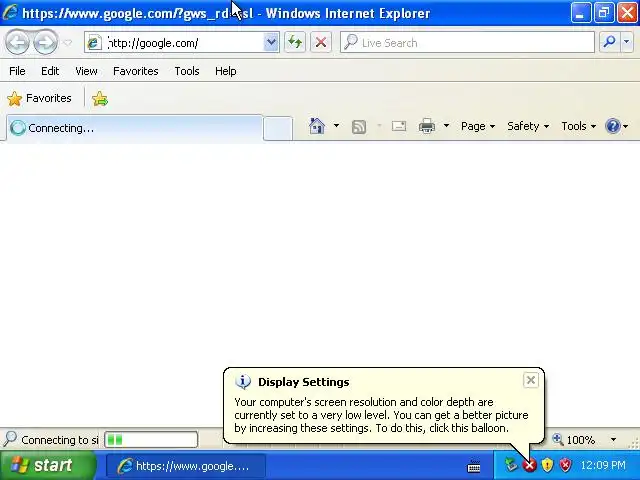Click the red shield Security Center tray icon
Viewport: 640px width, 480px height.
pos(565,464)
